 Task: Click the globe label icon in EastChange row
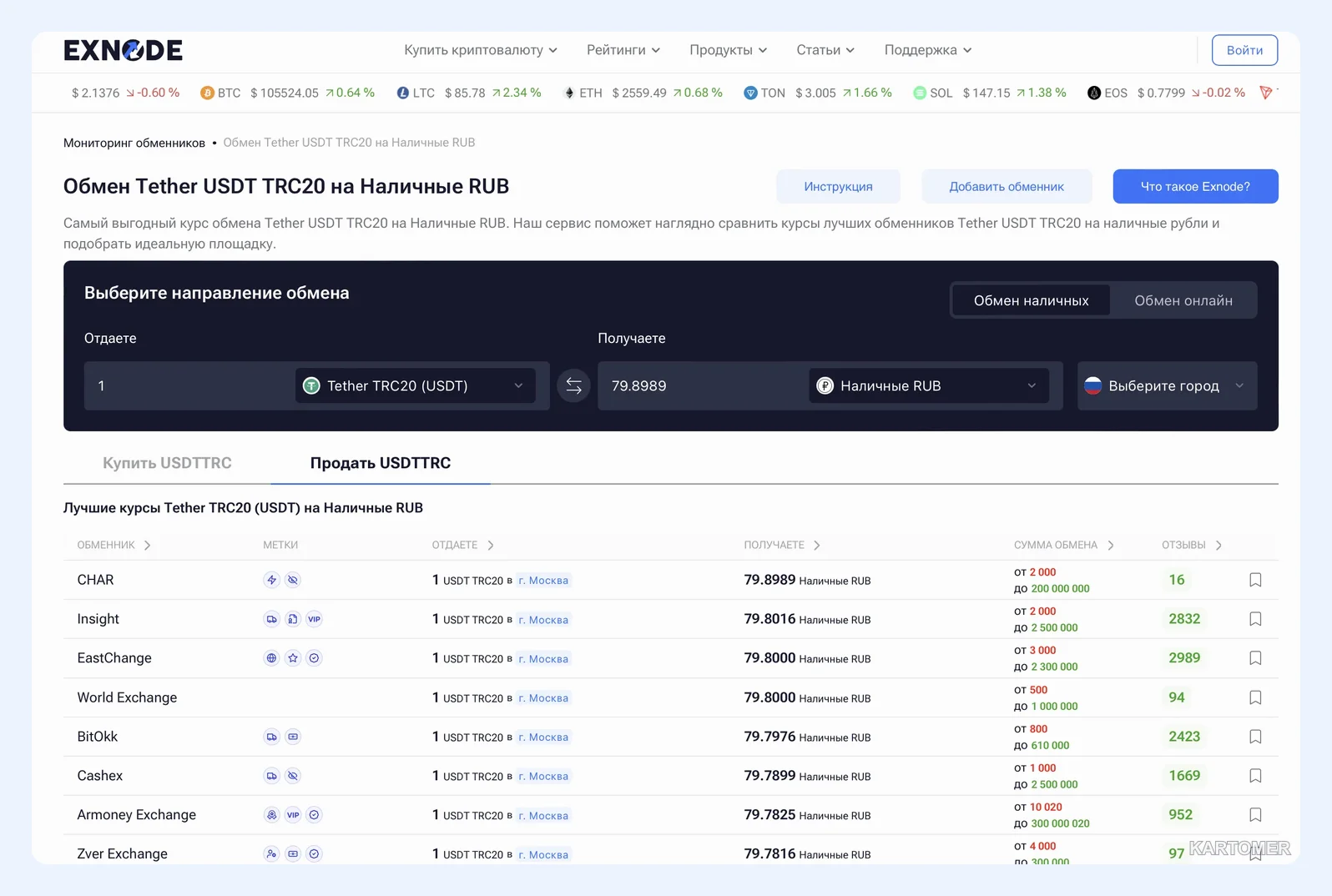click(x=271, y=658)
